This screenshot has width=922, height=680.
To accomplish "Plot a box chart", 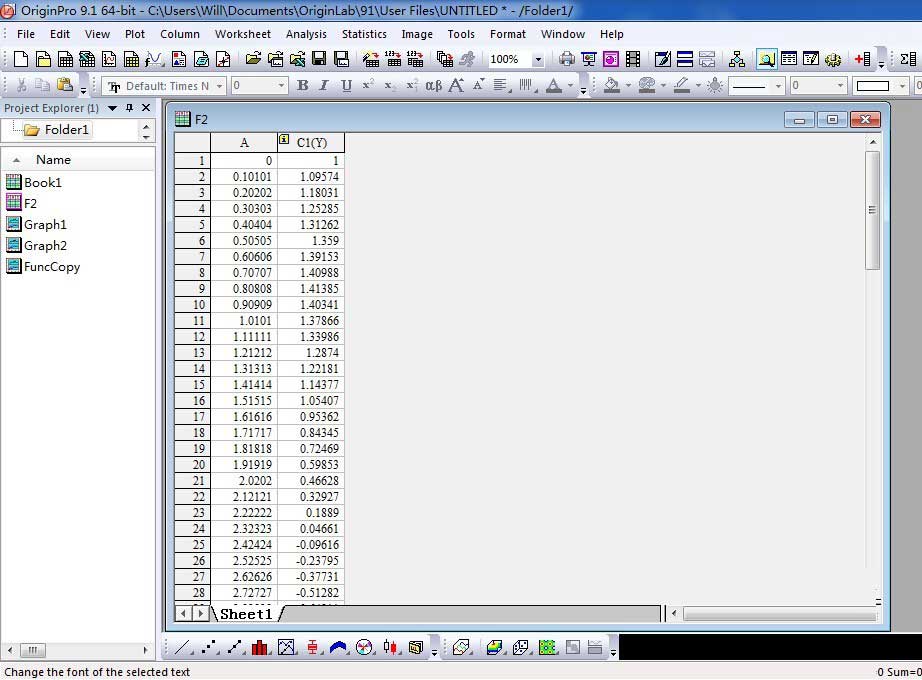I will coord(312,648).
